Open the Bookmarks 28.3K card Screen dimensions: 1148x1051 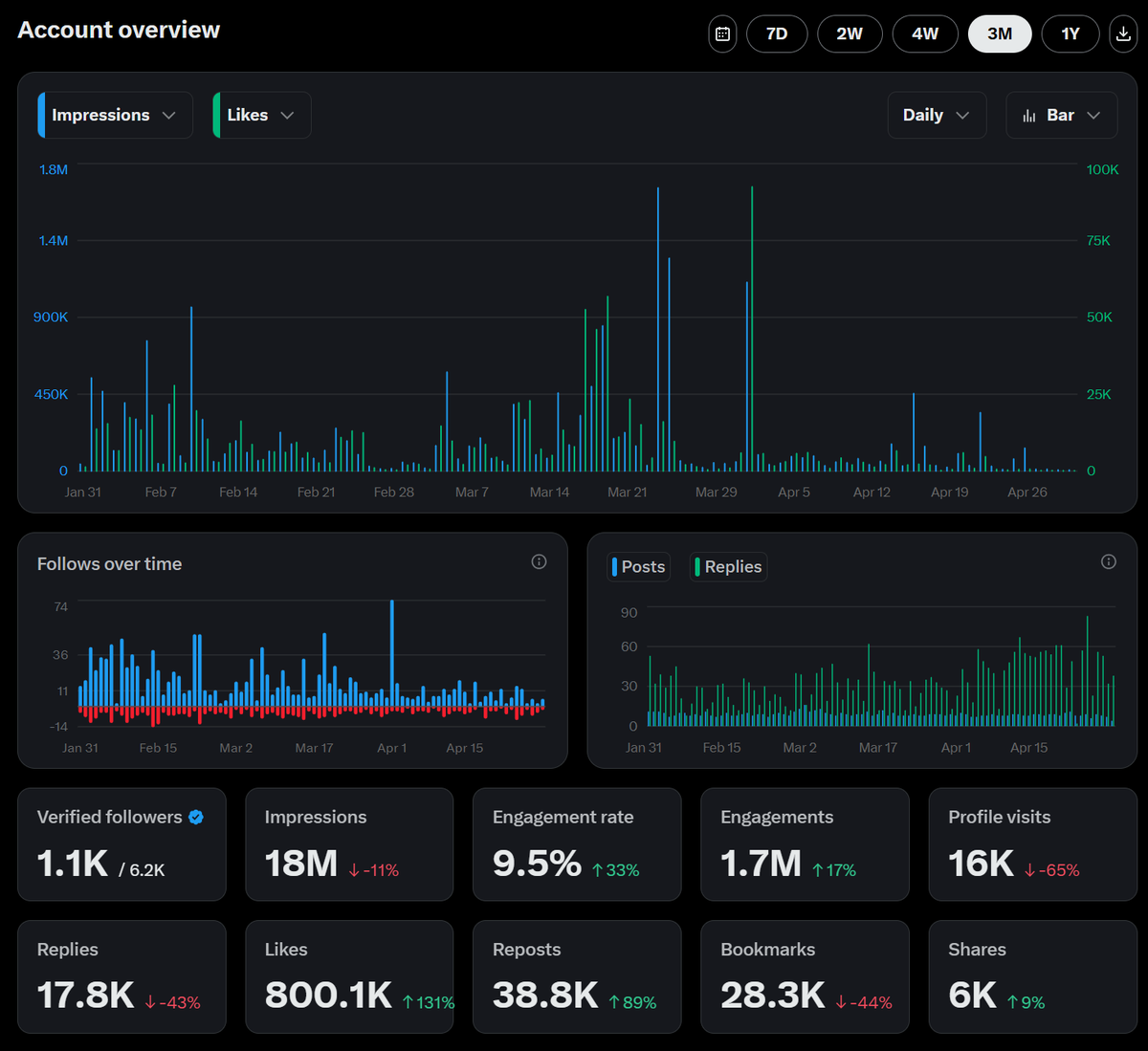point(805,976)
